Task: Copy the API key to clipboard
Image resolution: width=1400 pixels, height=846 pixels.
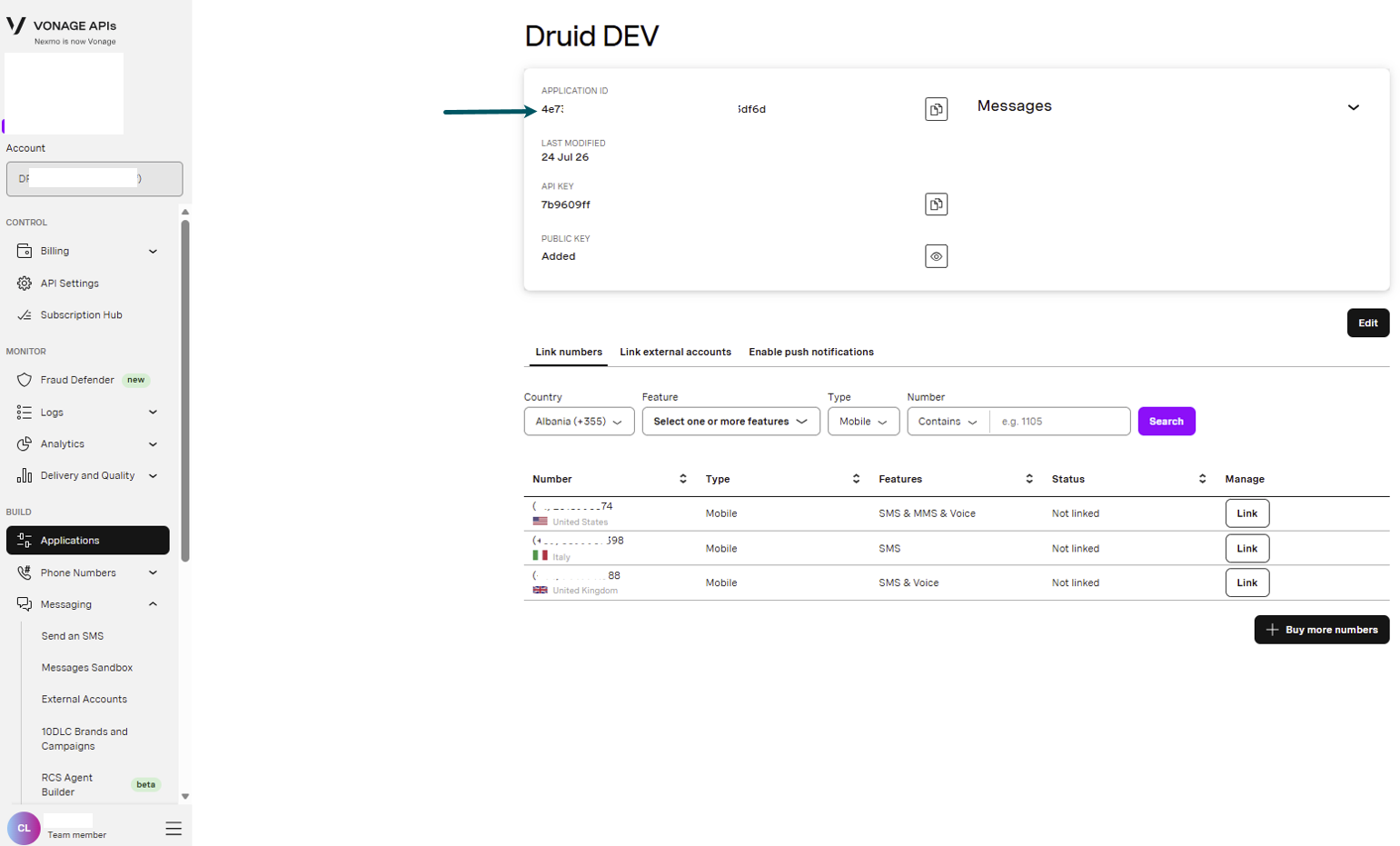Action: pos(936,204)
